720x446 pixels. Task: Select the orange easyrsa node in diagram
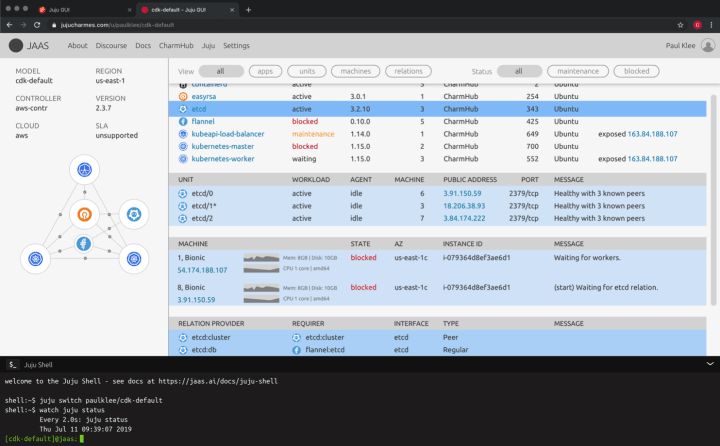84,214
